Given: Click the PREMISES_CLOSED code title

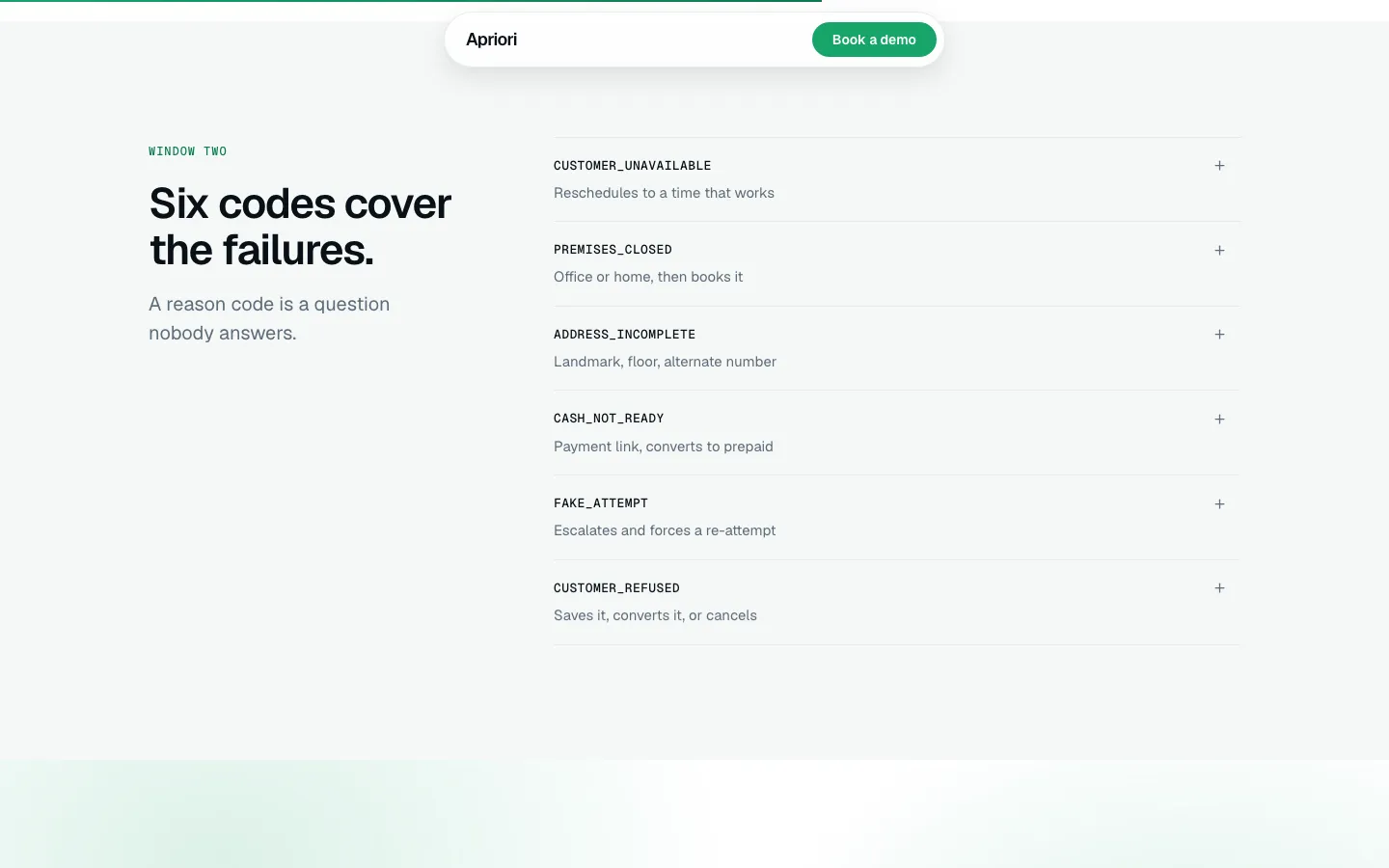Looking at the screenshot, I should 613,250.
